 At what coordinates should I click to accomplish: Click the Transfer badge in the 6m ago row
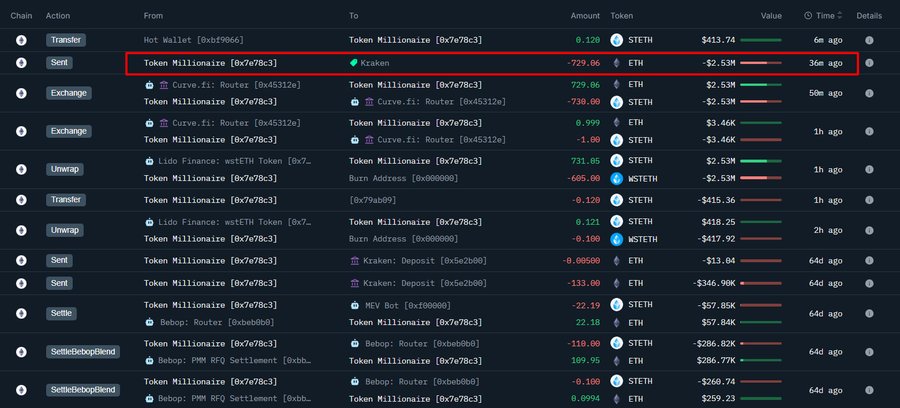pos(66,40)
